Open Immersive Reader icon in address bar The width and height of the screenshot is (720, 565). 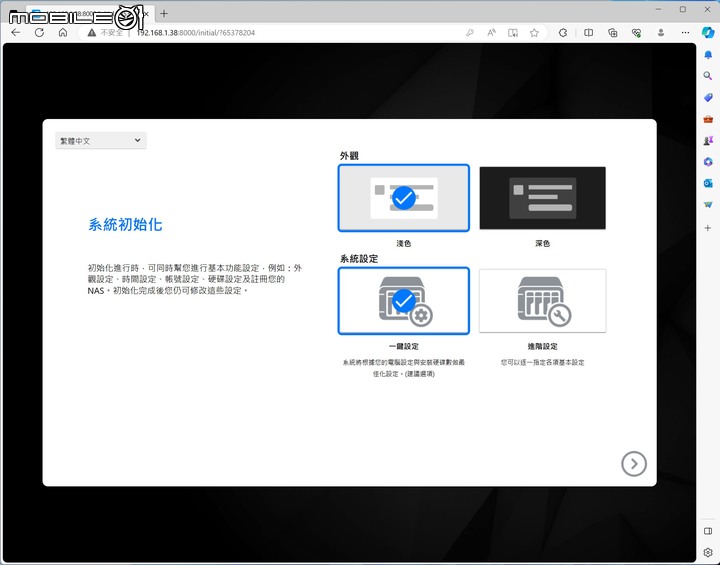coord(513,33)
